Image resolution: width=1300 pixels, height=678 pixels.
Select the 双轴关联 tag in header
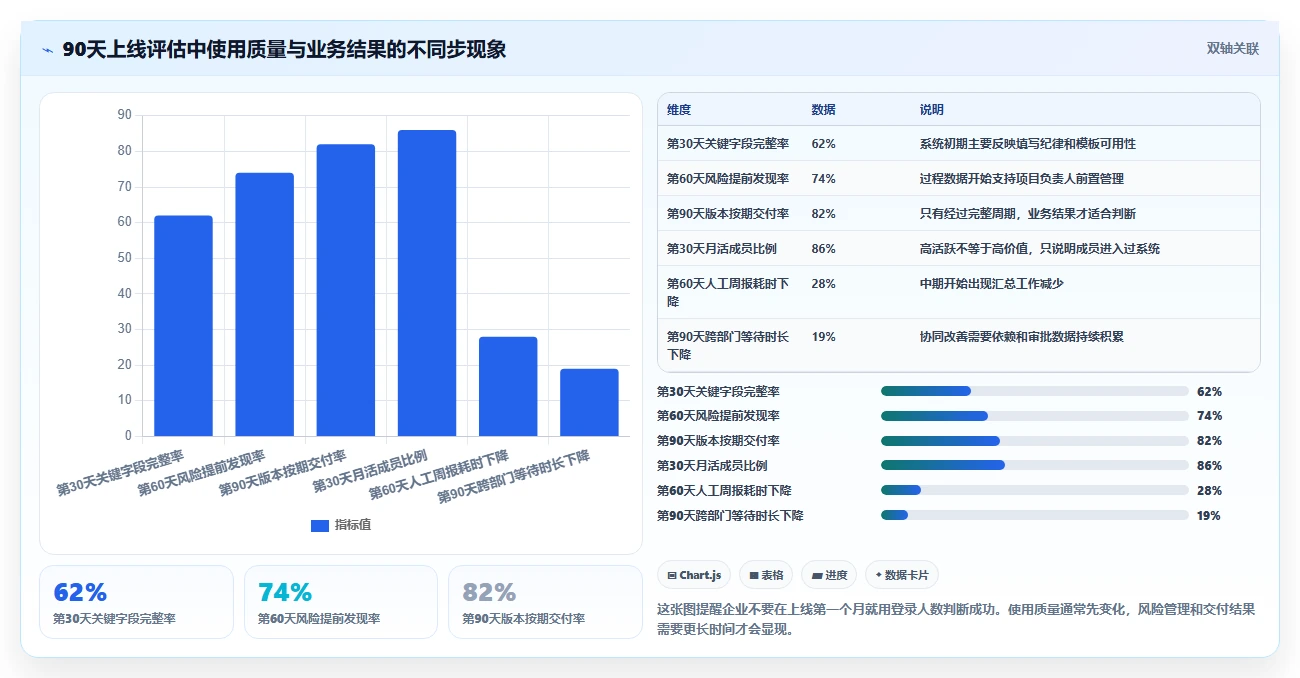pyautogui.click(x=1232, y=49)
